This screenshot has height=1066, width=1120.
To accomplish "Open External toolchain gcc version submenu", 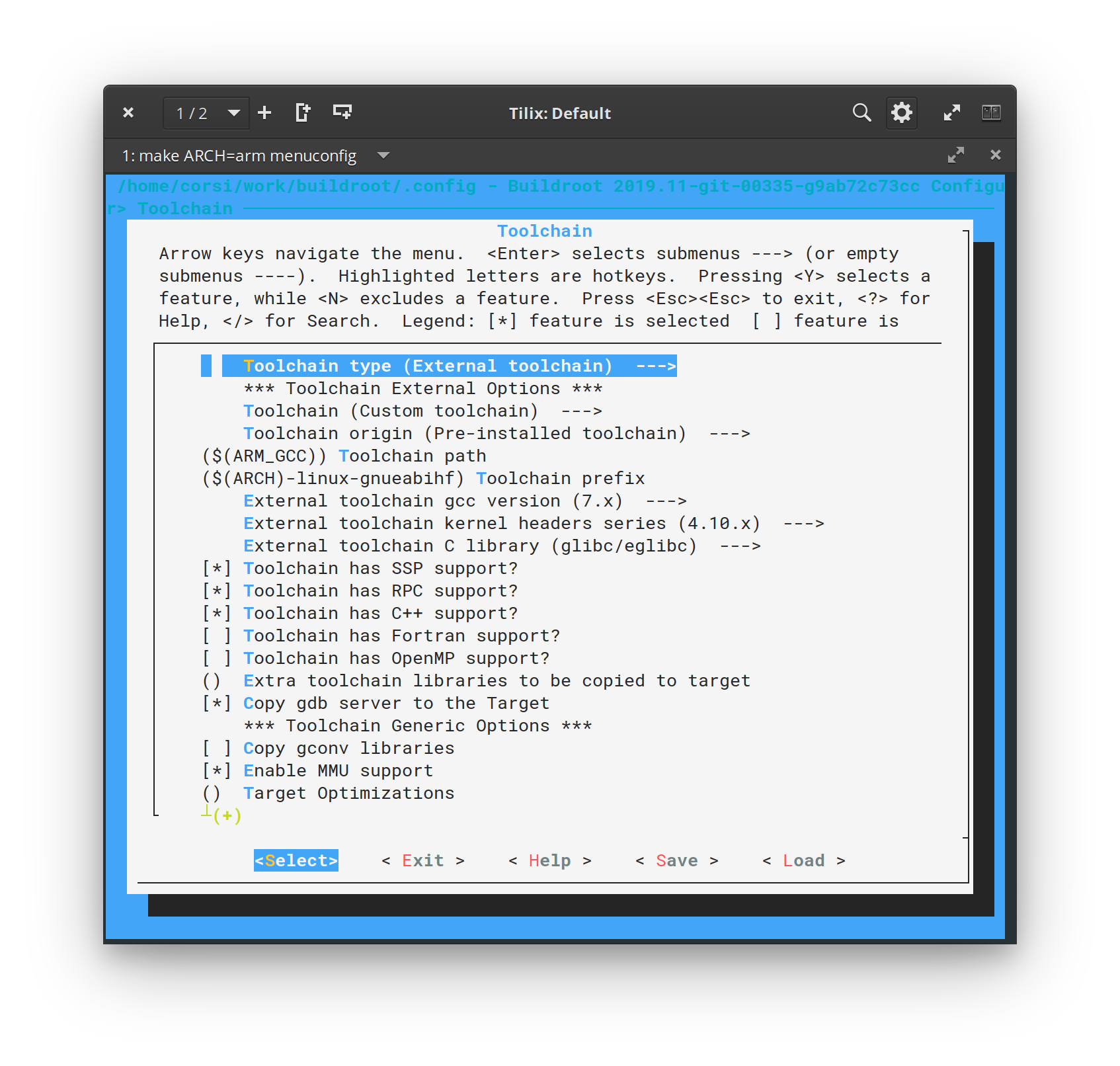I will tap(465, 501).
